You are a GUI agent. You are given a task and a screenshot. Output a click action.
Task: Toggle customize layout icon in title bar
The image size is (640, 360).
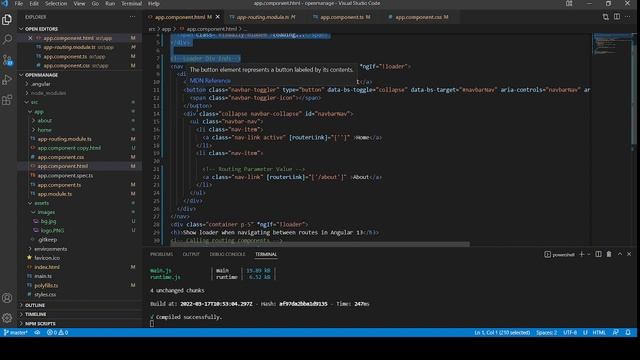569,4
